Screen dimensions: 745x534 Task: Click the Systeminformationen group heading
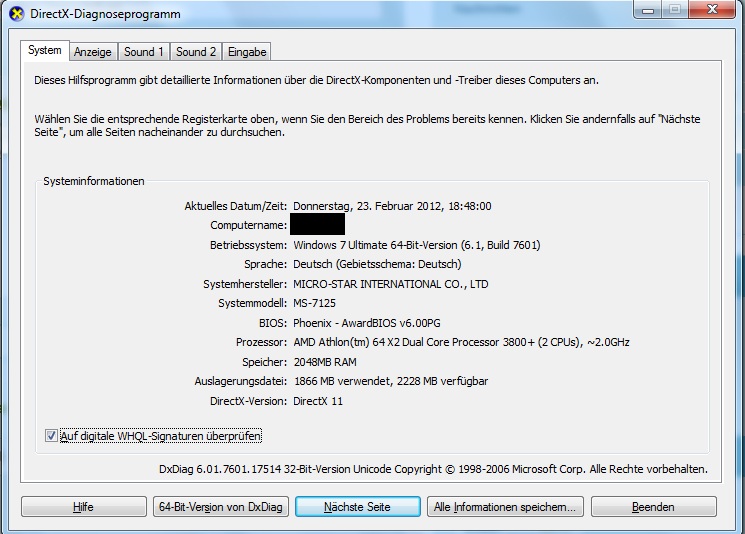94,181
